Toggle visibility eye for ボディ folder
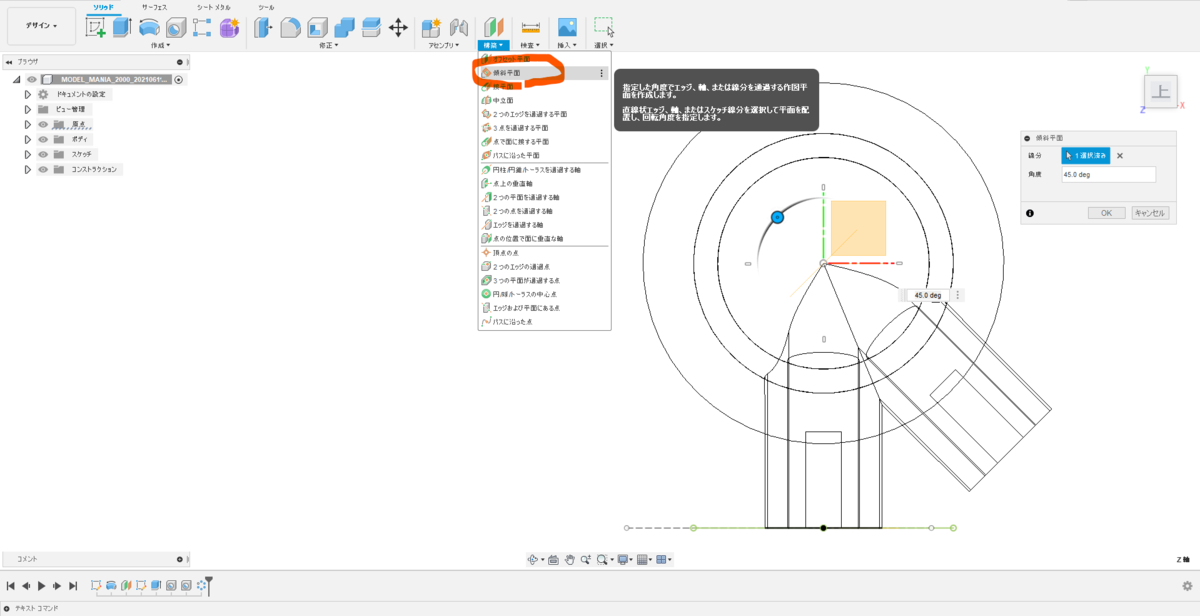This screenshot has width=1200, height=616. pyautogui.click(x=43, y=139)
